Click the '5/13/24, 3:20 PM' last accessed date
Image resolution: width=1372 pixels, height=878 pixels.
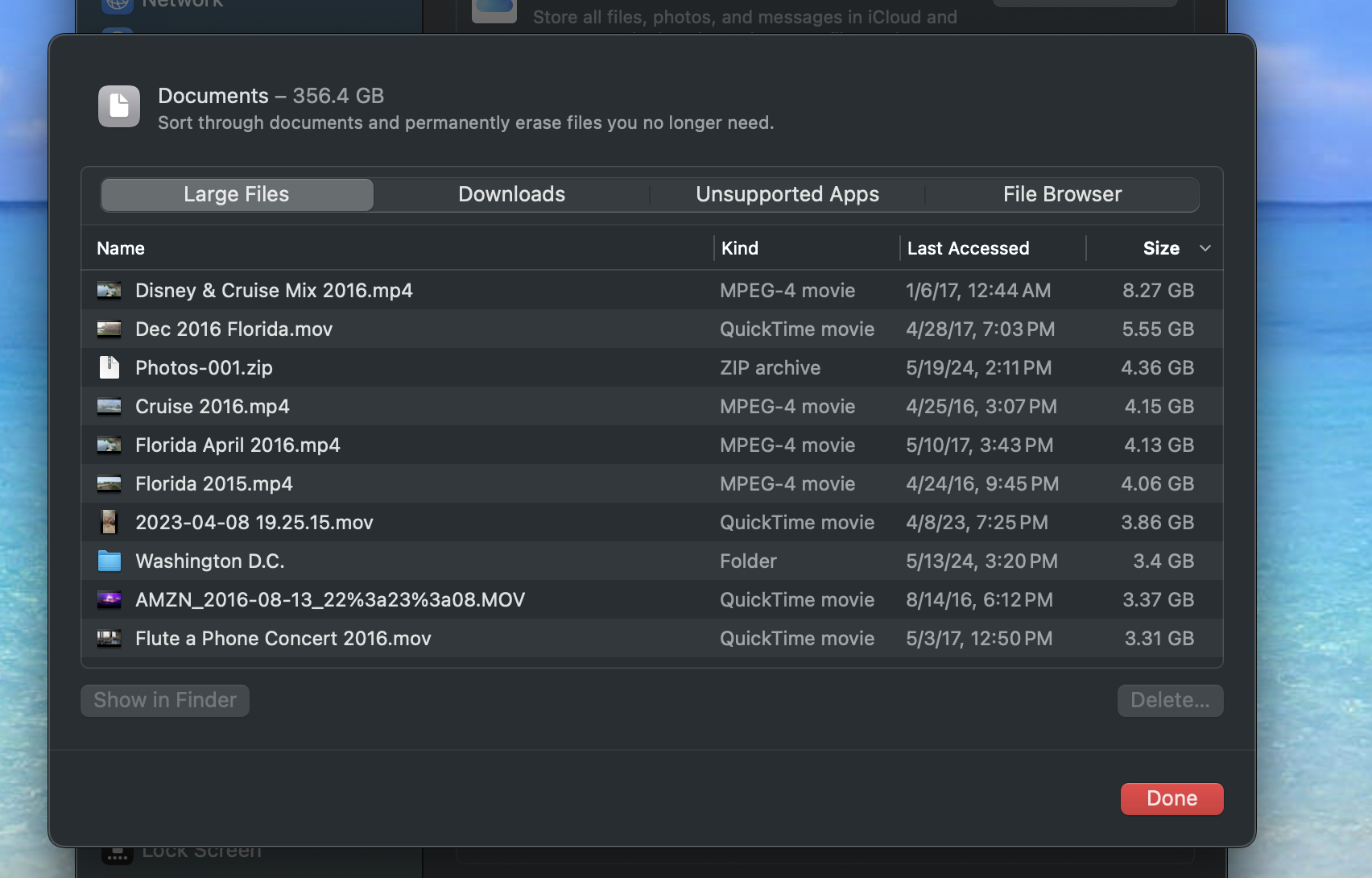click(982, 561)
